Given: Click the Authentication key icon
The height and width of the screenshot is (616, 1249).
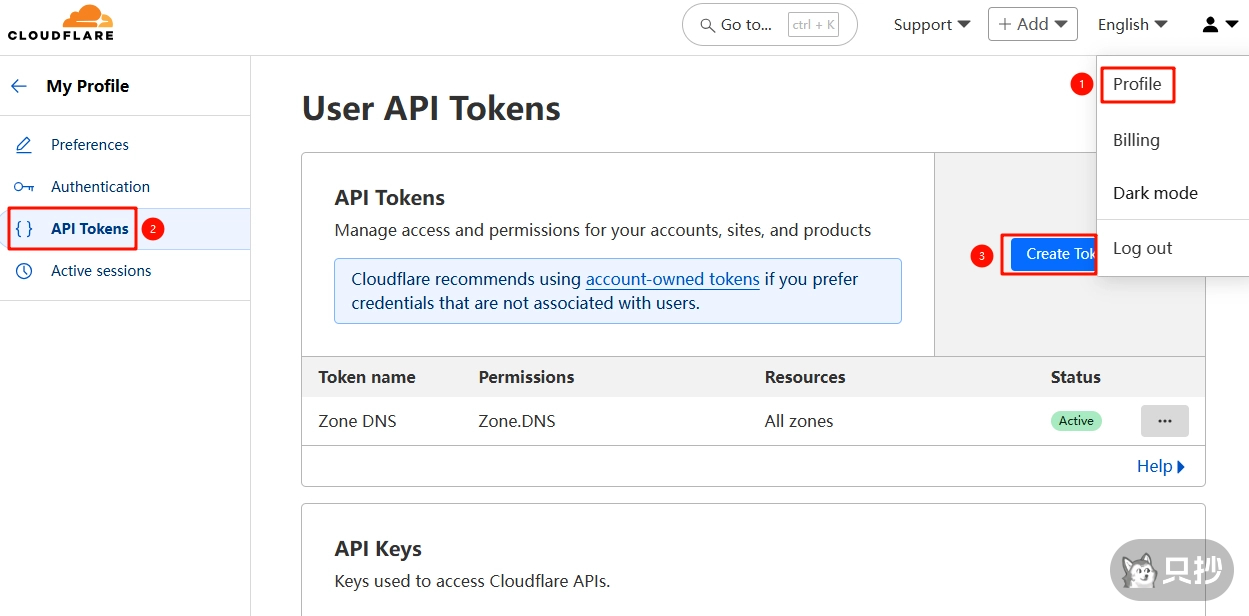Looking at the screenshot, I should click(x=24, y=186).
